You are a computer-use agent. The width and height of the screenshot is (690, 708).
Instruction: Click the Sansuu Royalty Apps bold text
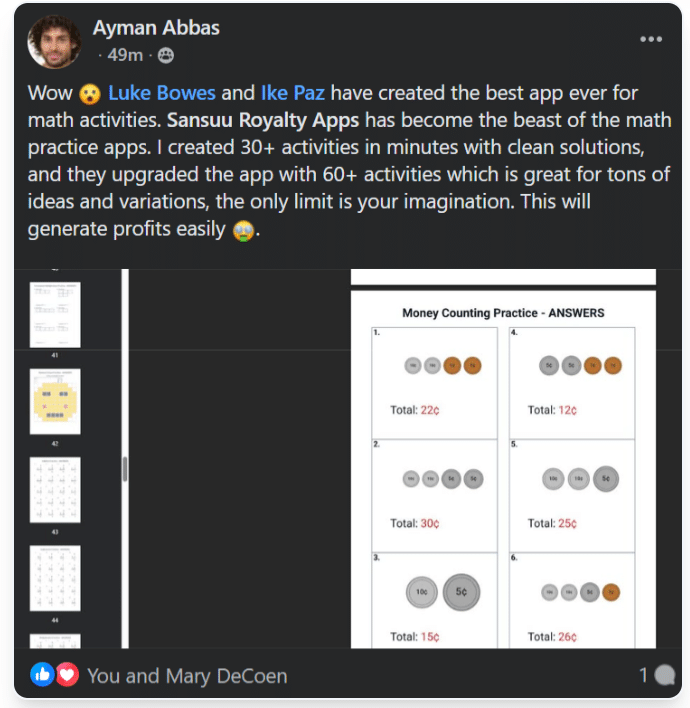(263, 121)
